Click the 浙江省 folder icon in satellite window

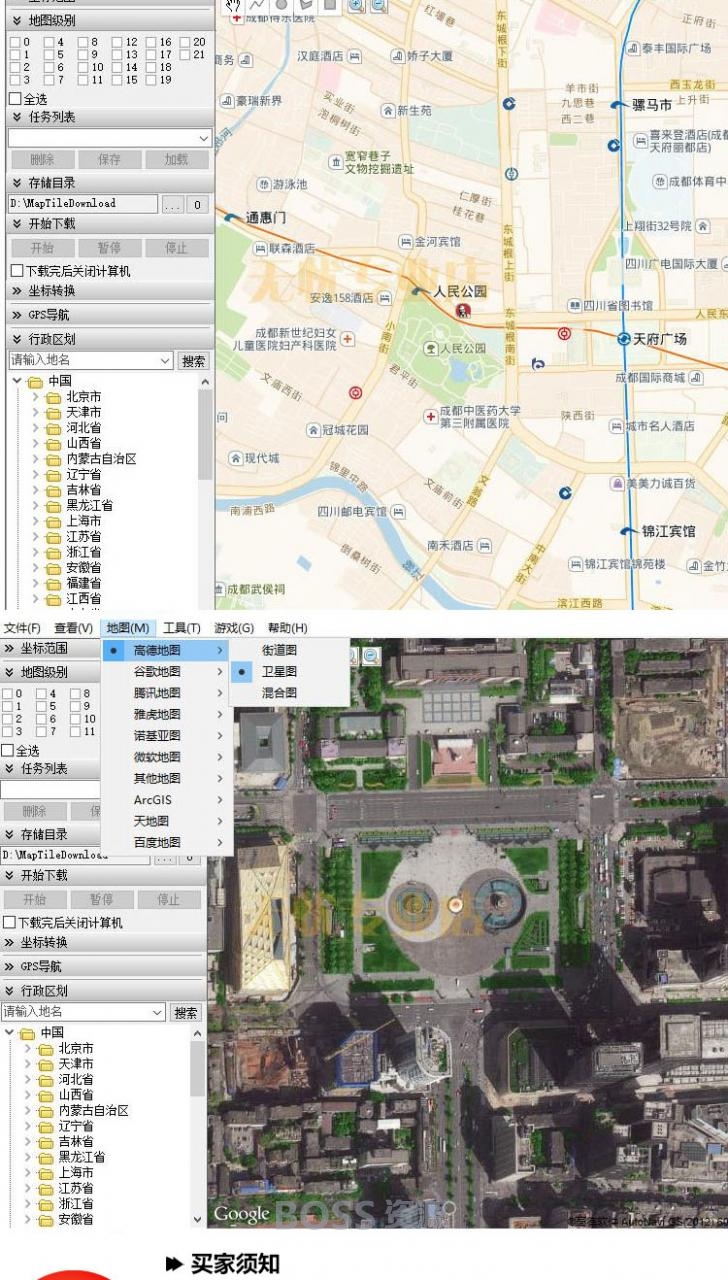46,1204
